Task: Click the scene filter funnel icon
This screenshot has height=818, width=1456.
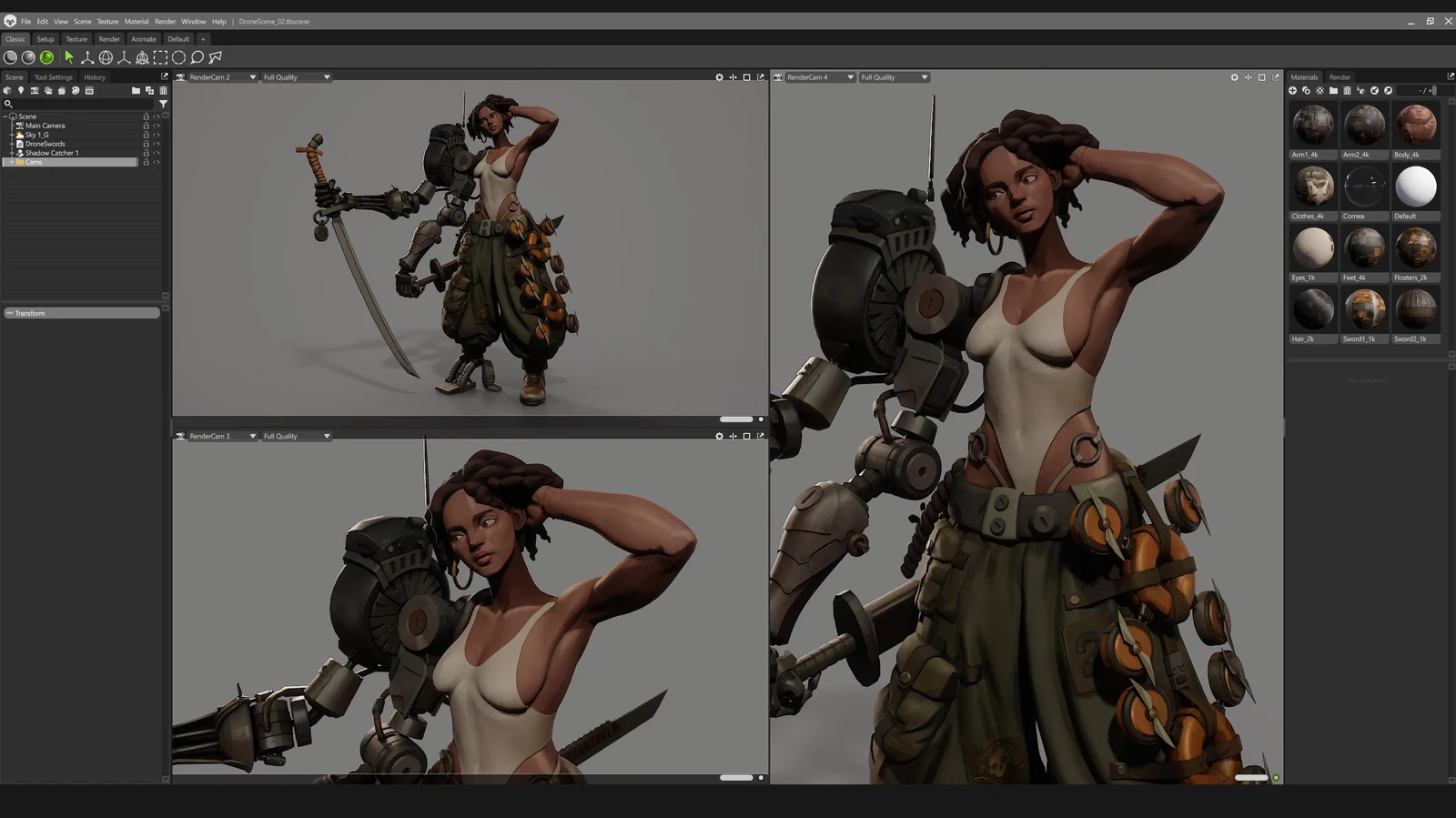Action: (x=163, y=104)
